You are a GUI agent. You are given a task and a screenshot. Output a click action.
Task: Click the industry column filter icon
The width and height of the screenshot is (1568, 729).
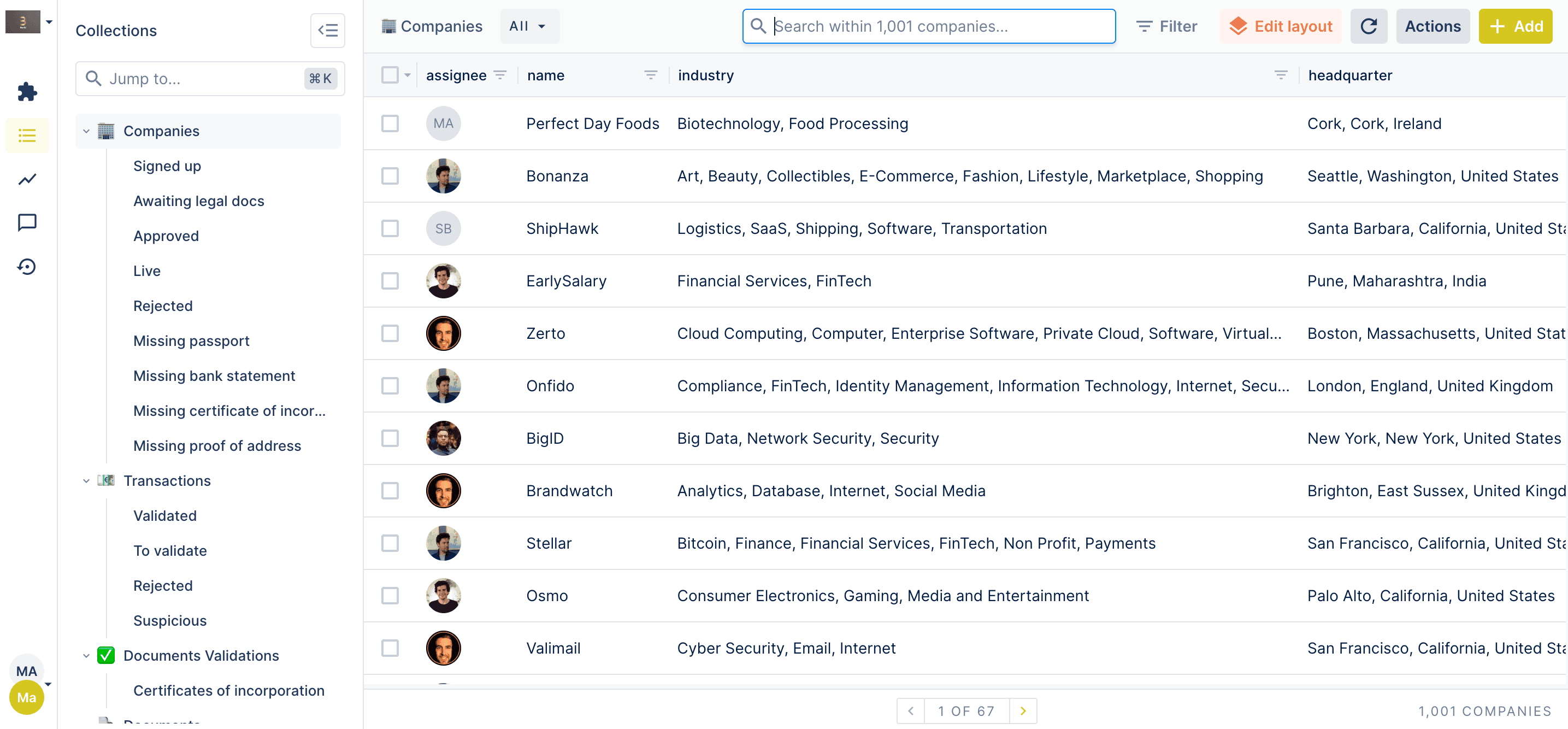(x=1281, y=75)
